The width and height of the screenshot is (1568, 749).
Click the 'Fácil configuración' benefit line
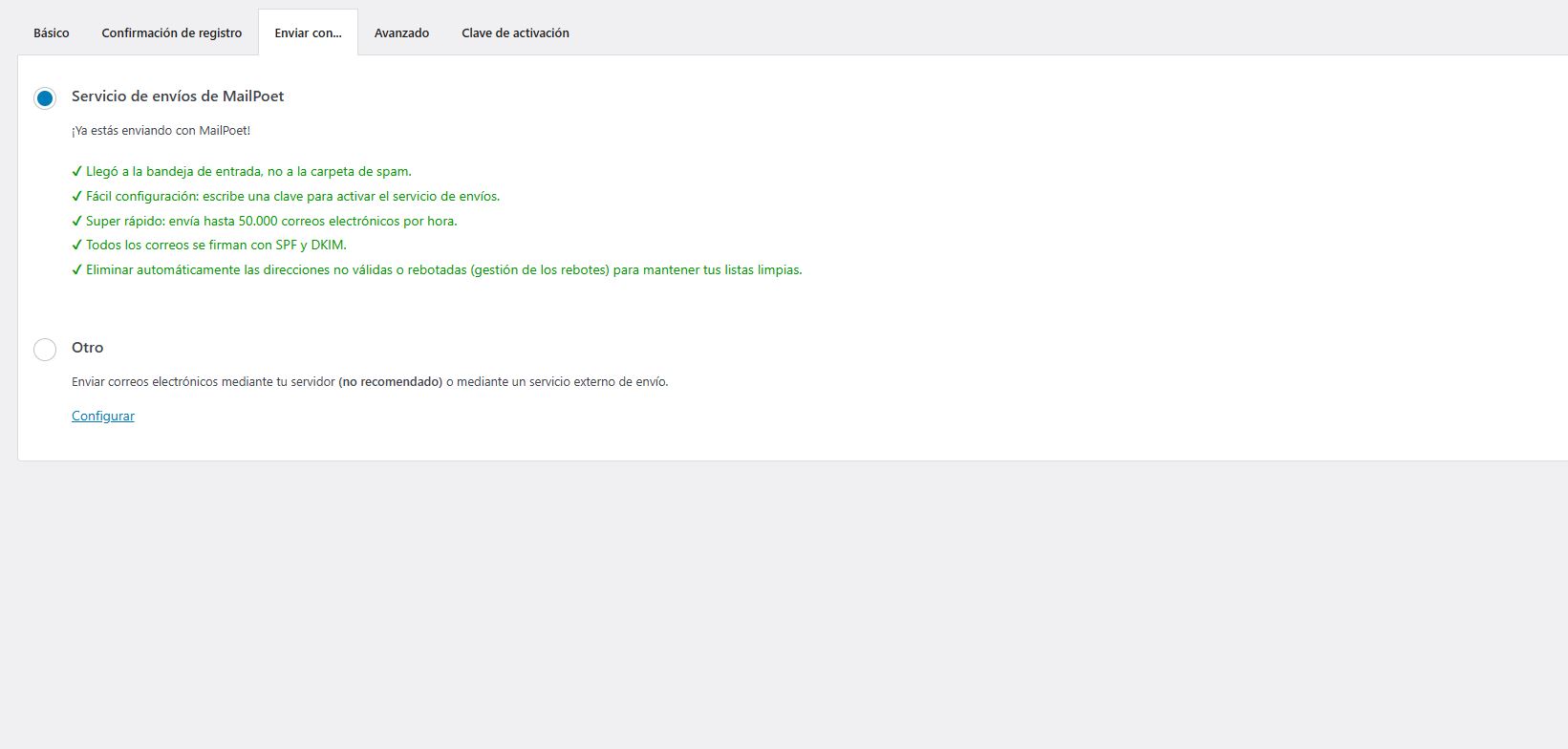(286, 196)
